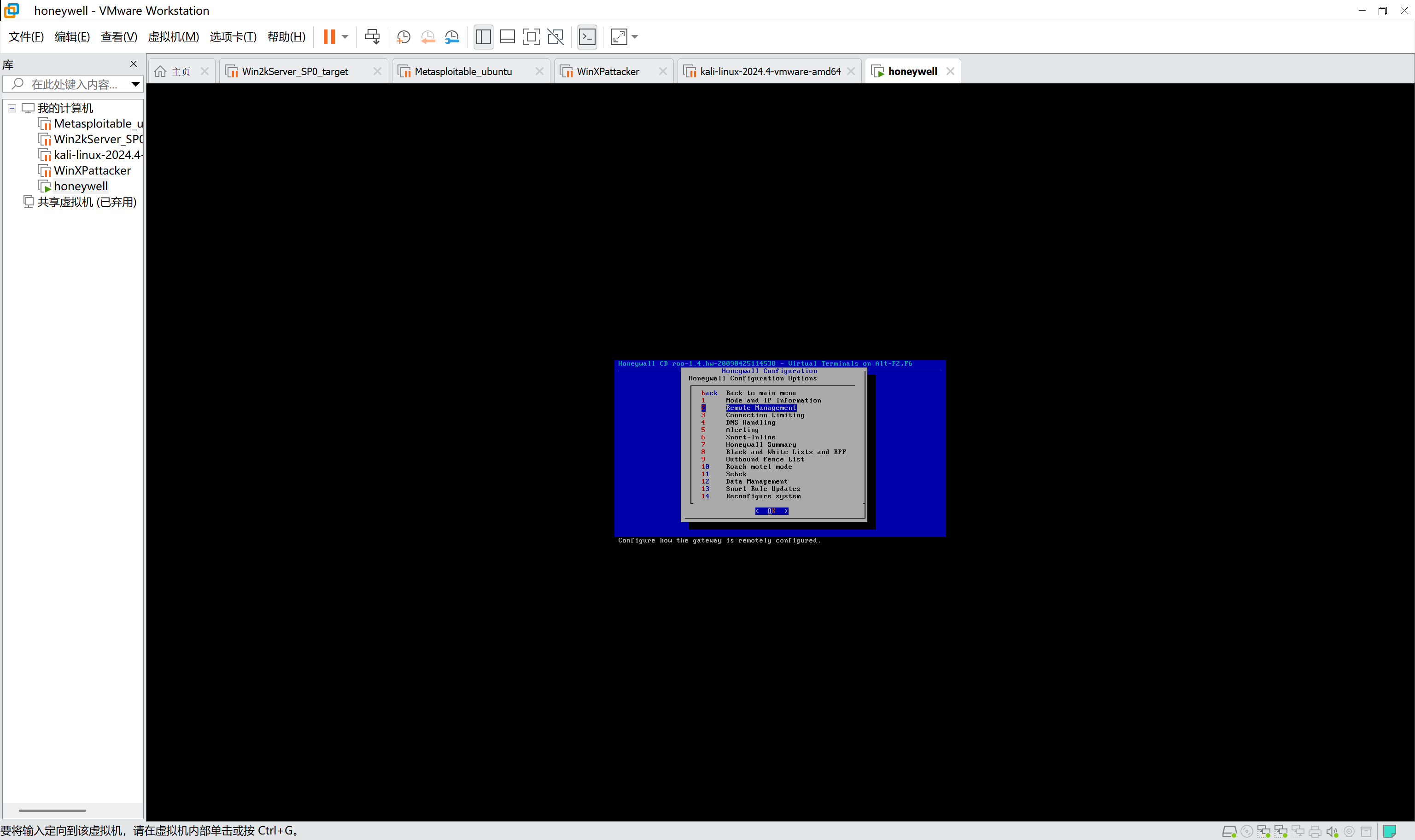Viewport: 1415px width, 840px height.
Task: Open the console view icon
Action: point(587,37)
